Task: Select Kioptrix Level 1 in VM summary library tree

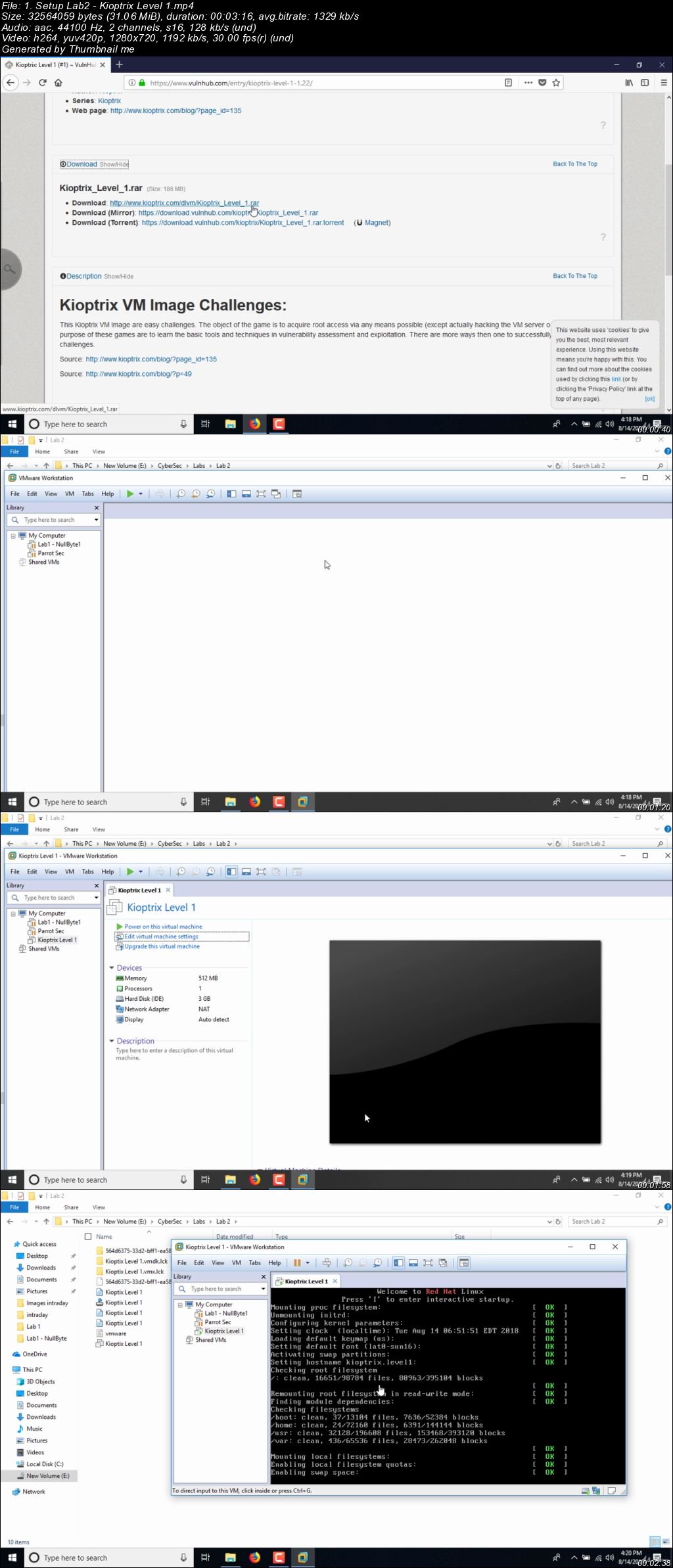Action: click(57, 940)
